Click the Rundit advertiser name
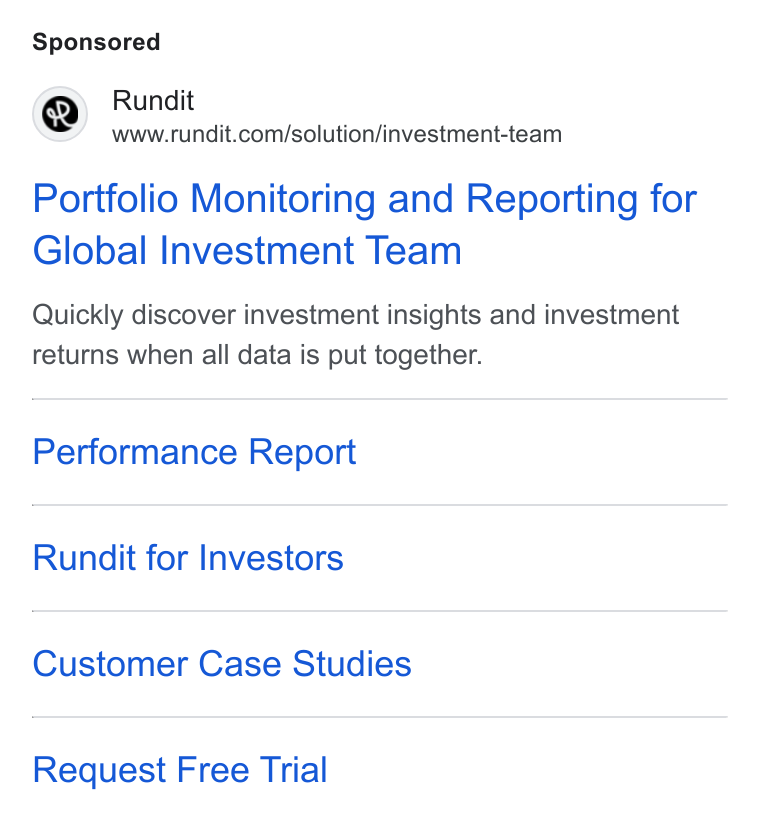The width and height of the screenshot is (760, 822). (x=153, y=100)
